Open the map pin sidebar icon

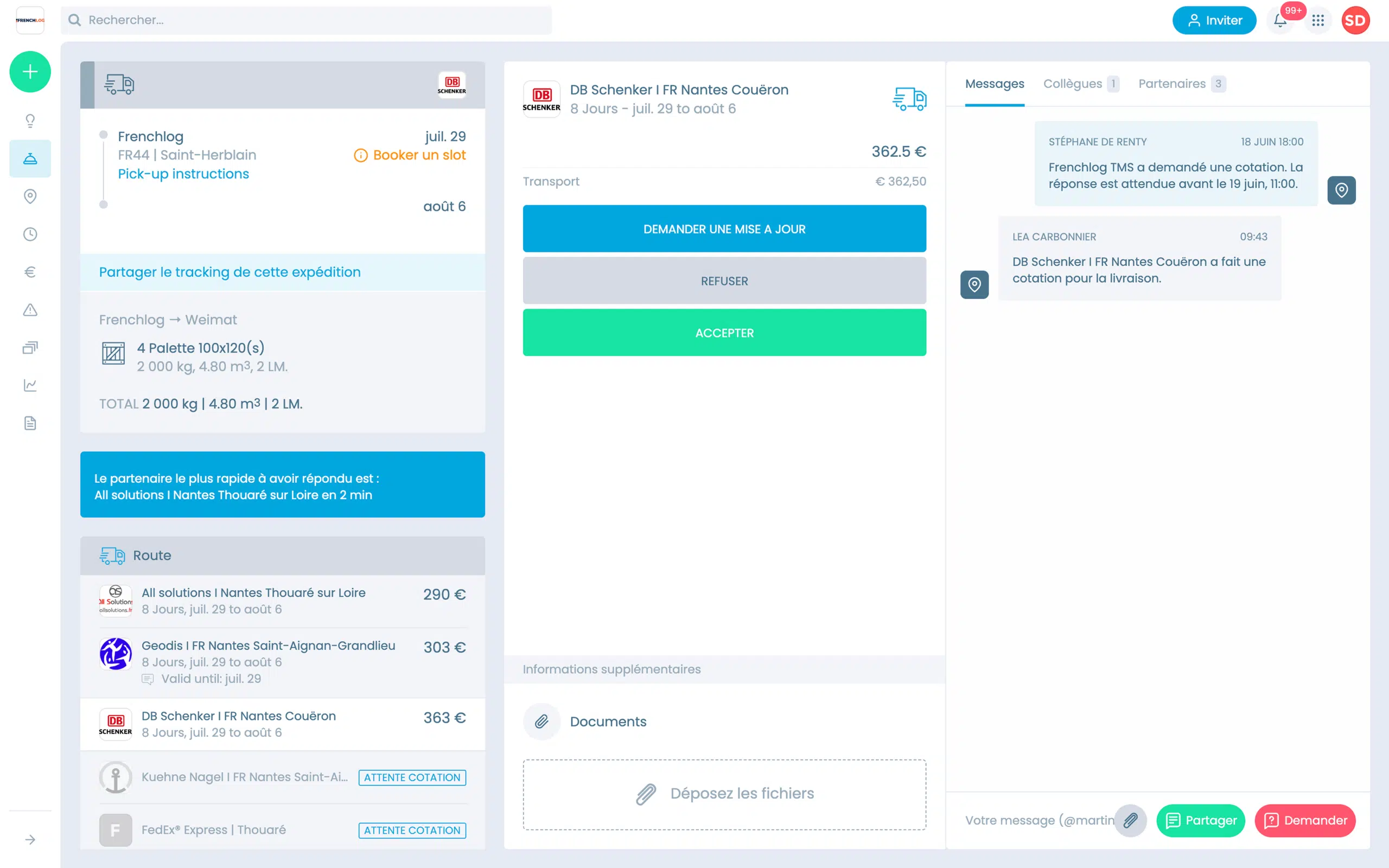pos(30,196)
